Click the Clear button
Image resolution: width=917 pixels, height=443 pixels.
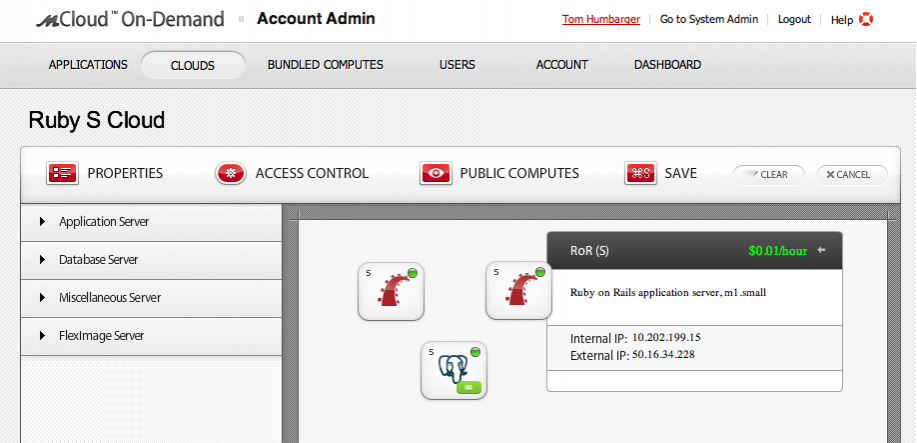point(768,174)
